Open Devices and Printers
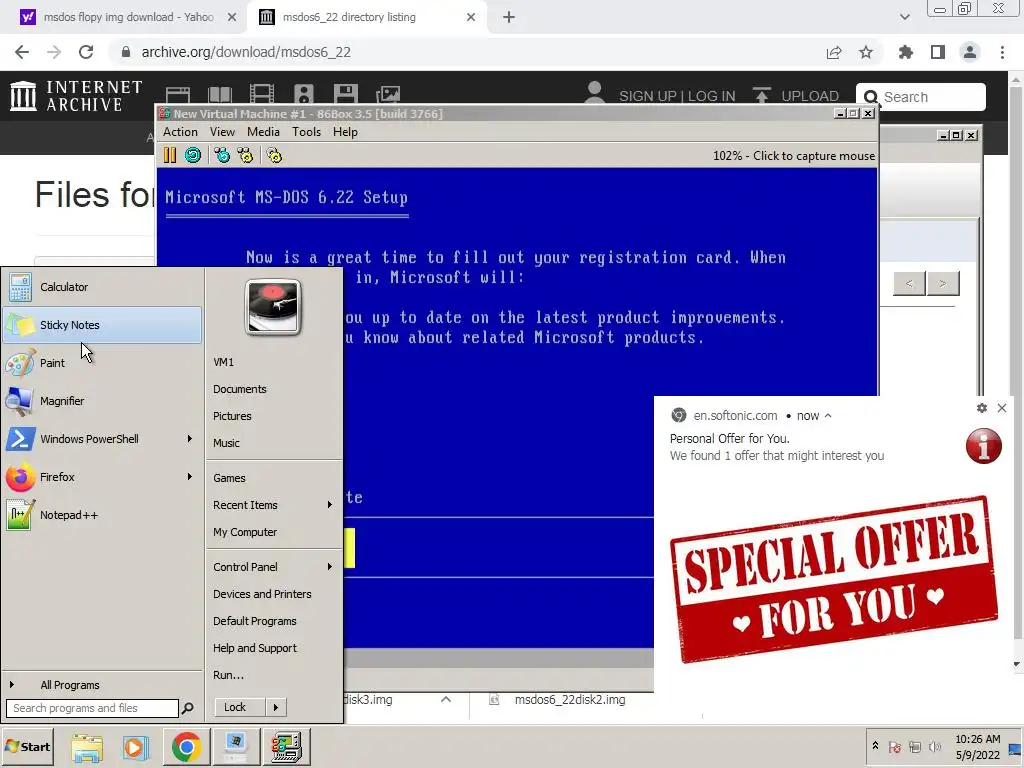 pos(273,594)
